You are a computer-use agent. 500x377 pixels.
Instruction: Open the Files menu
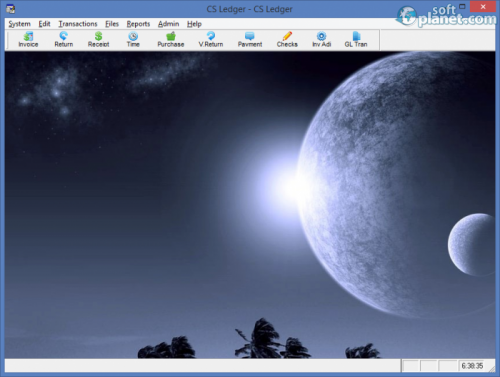click(112, 24)
